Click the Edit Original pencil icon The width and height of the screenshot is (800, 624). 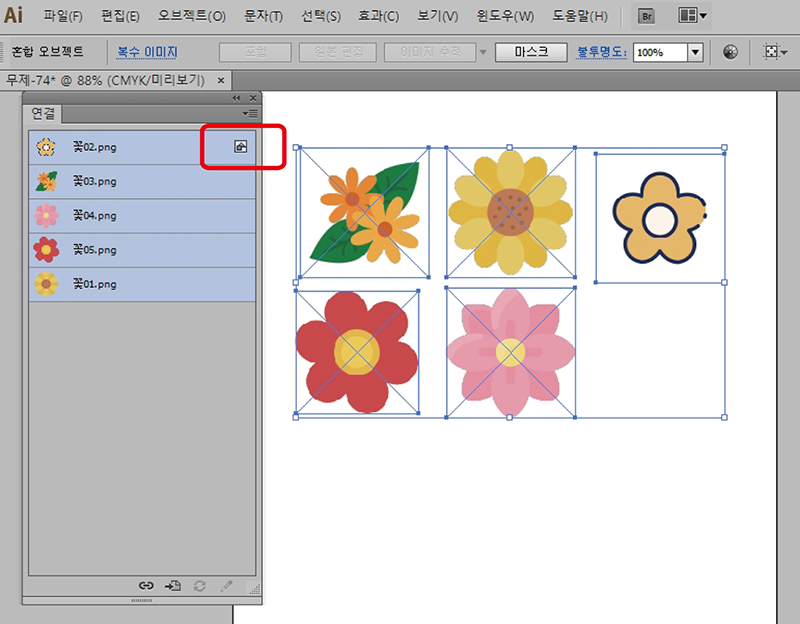point(227,586)
